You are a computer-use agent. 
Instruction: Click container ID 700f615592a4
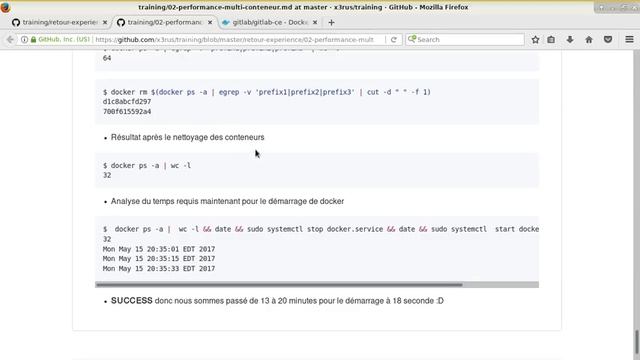(127, 111)
